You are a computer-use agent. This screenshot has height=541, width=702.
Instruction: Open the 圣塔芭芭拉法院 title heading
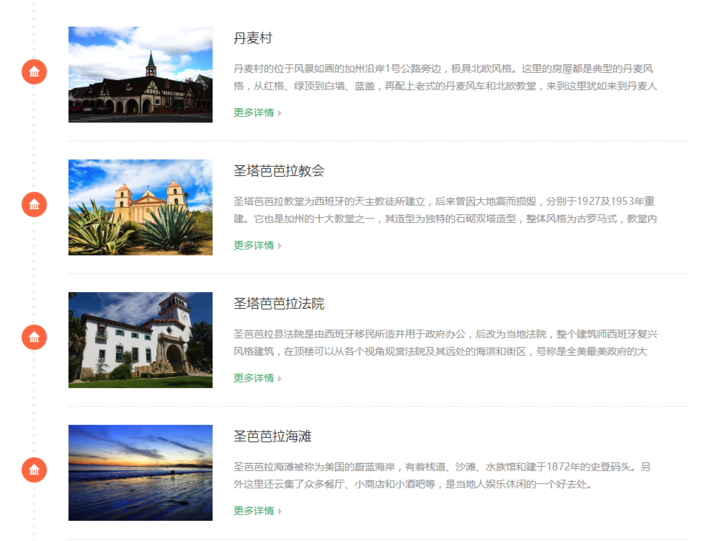pos(278,304)
